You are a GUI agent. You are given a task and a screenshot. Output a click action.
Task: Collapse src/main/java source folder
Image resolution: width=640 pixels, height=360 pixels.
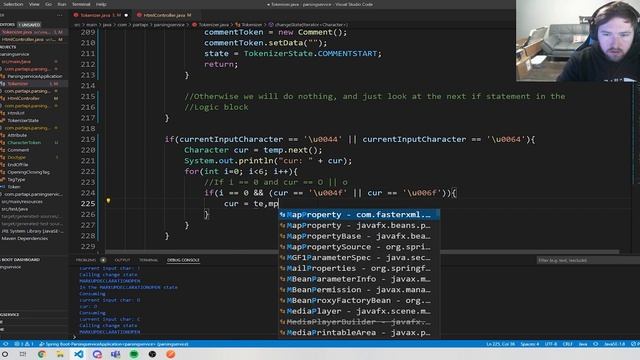coord(16,62)
